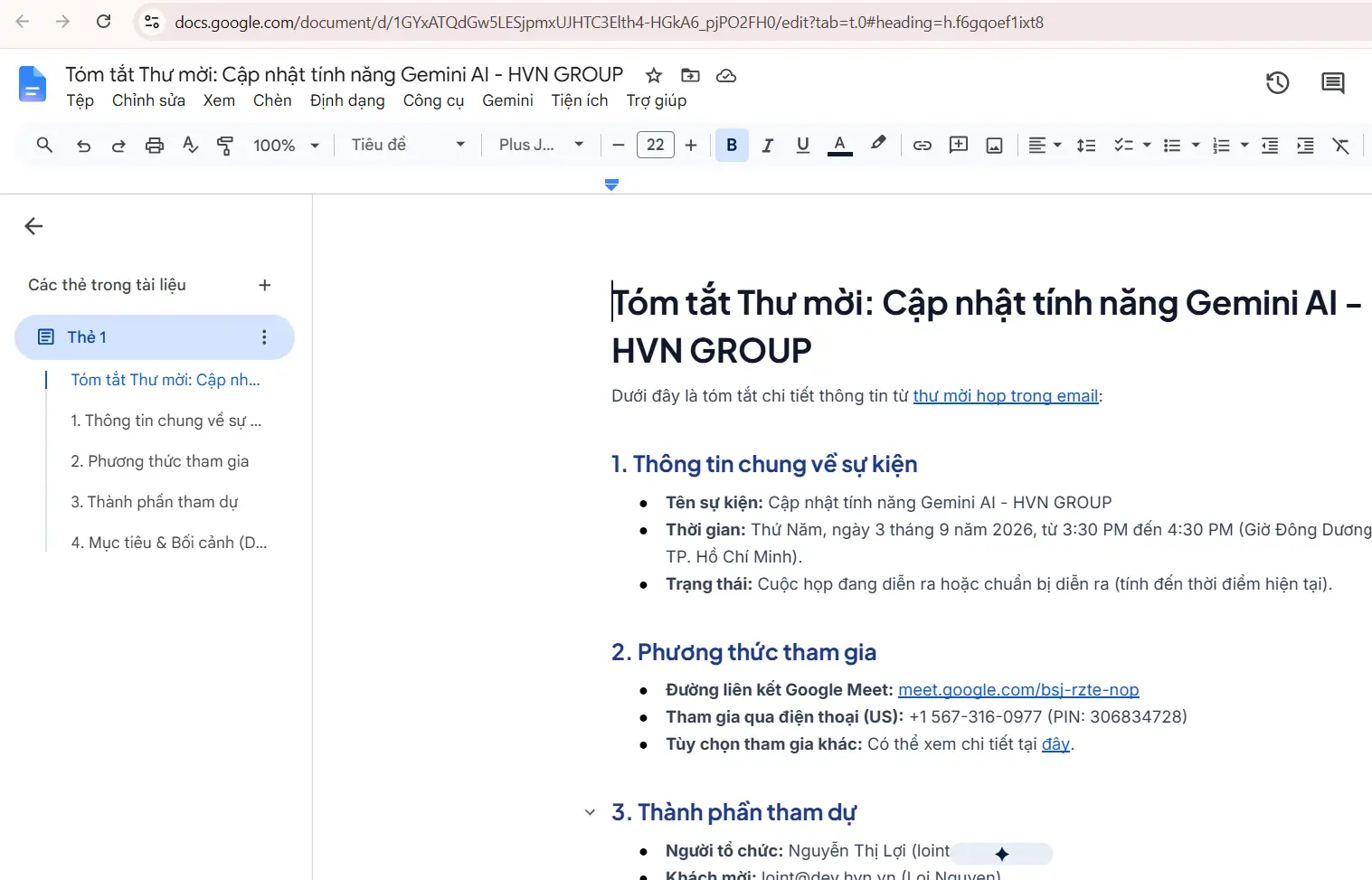Open spelling and grammar check
This screenshot has height=880, width=1372.
coord(190,145)
